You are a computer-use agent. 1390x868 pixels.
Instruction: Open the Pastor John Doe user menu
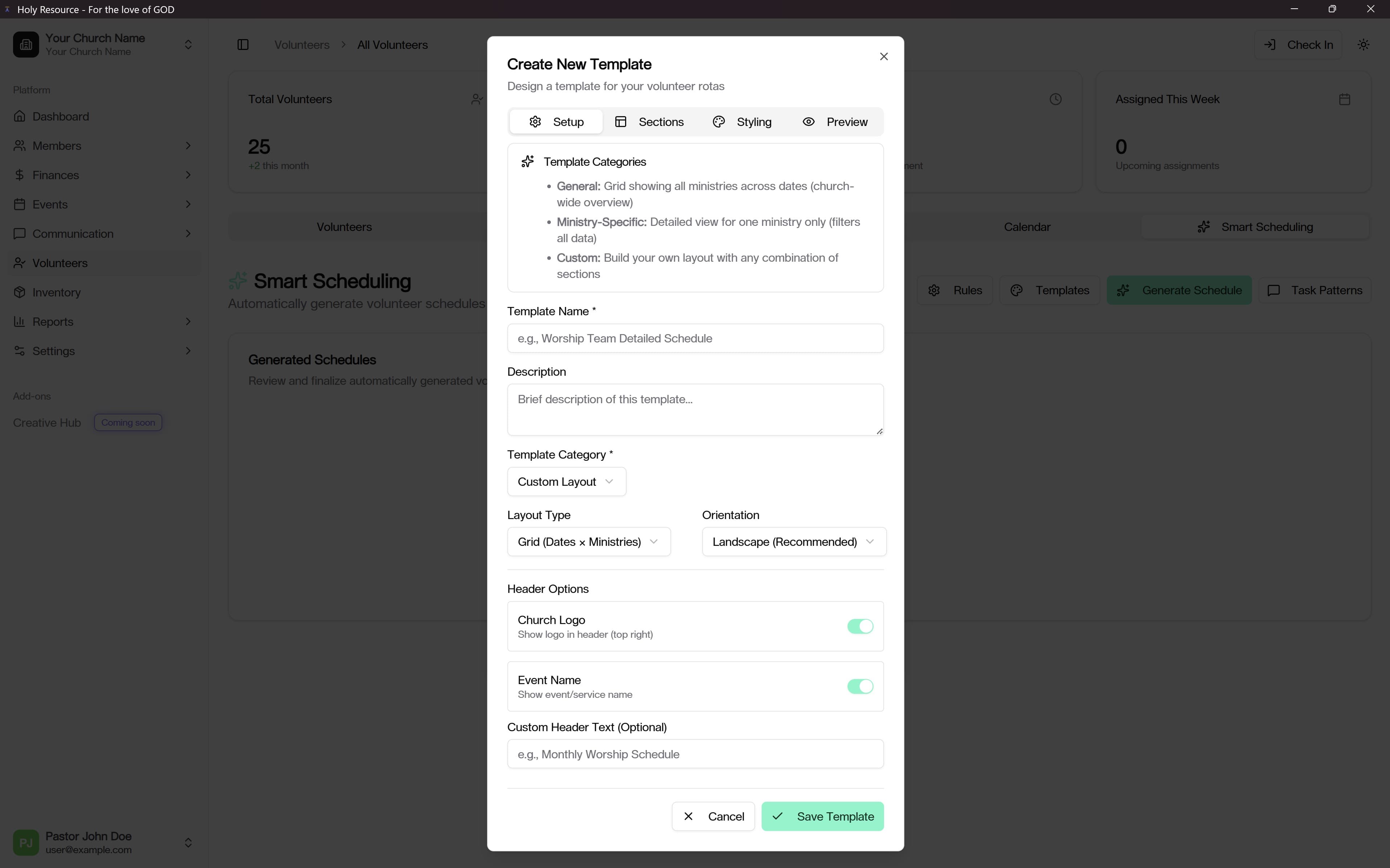(103, 842)
